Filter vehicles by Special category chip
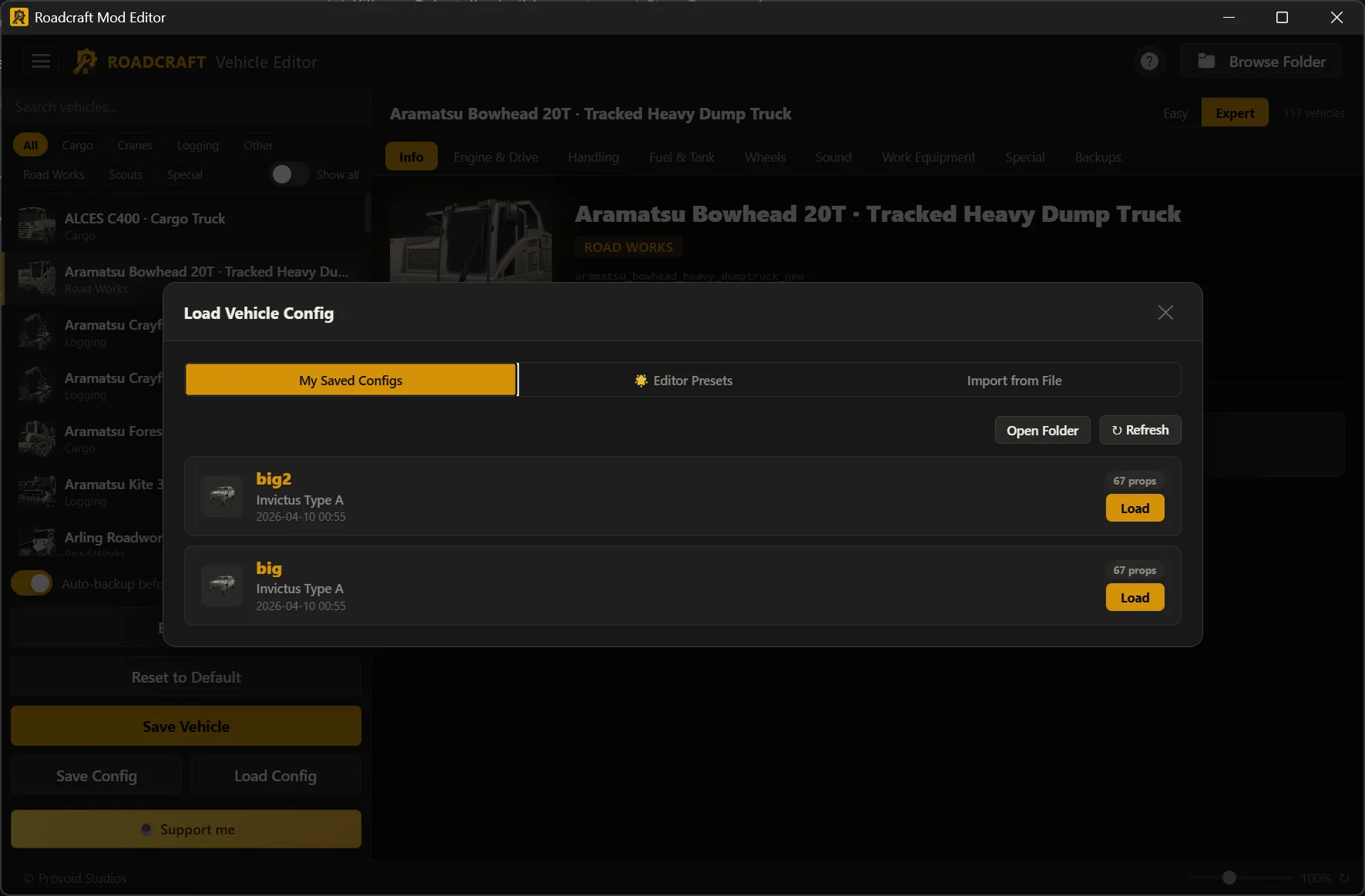The width and height of the screenshot is (1365, 896). [185, 174]
